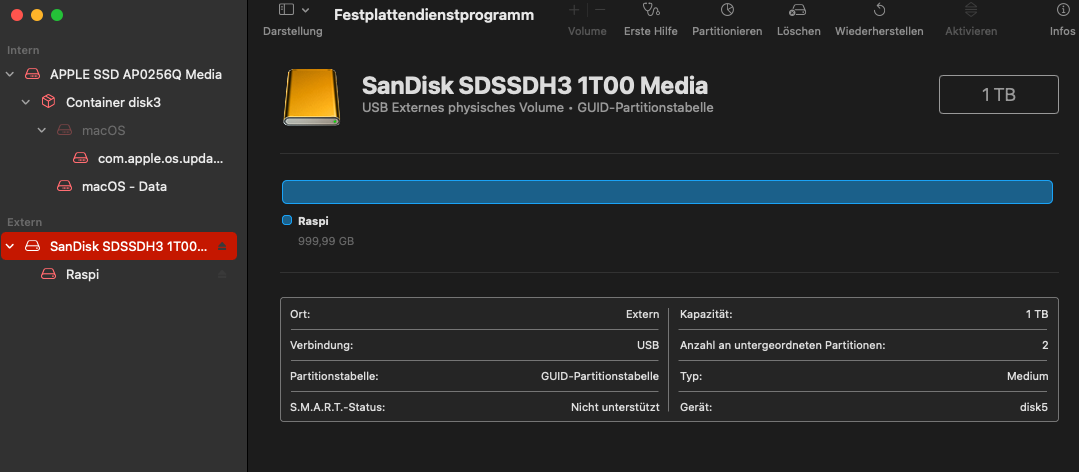Select the Raspi volume in sidebar
Viewport: 1079px width, 472px height.
[x=82, y=274]
